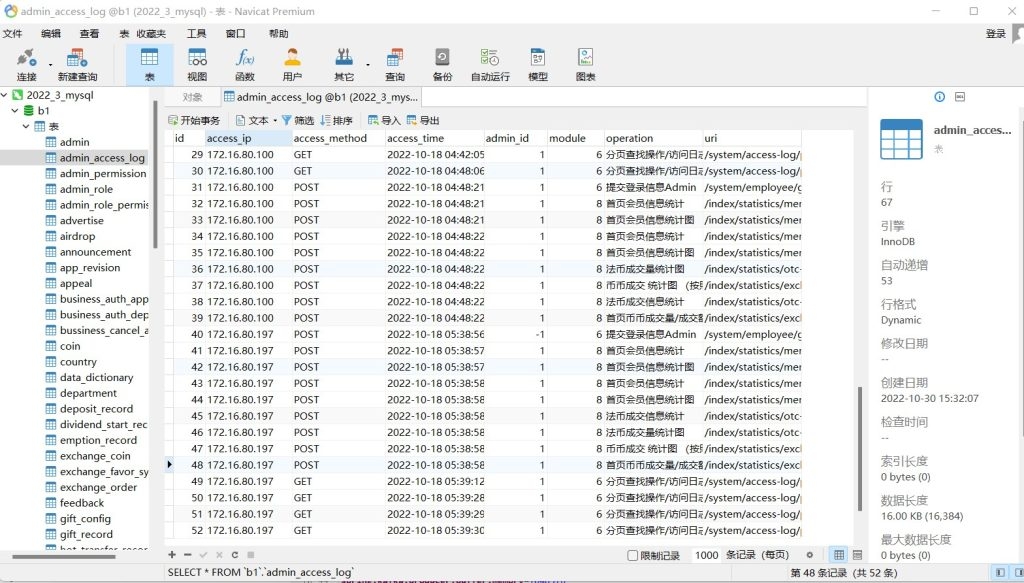Switch to the 对象 (Objects) tab

[192, 97]
